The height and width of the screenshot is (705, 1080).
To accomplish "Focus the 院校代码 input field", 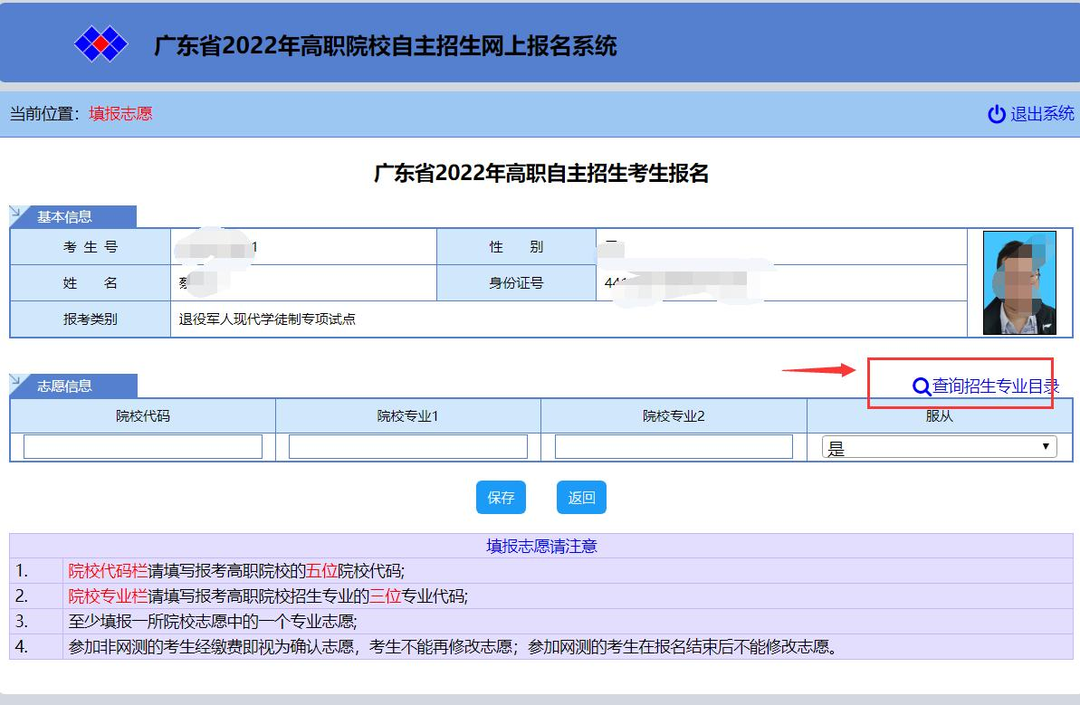I will (x=143, y=447).
